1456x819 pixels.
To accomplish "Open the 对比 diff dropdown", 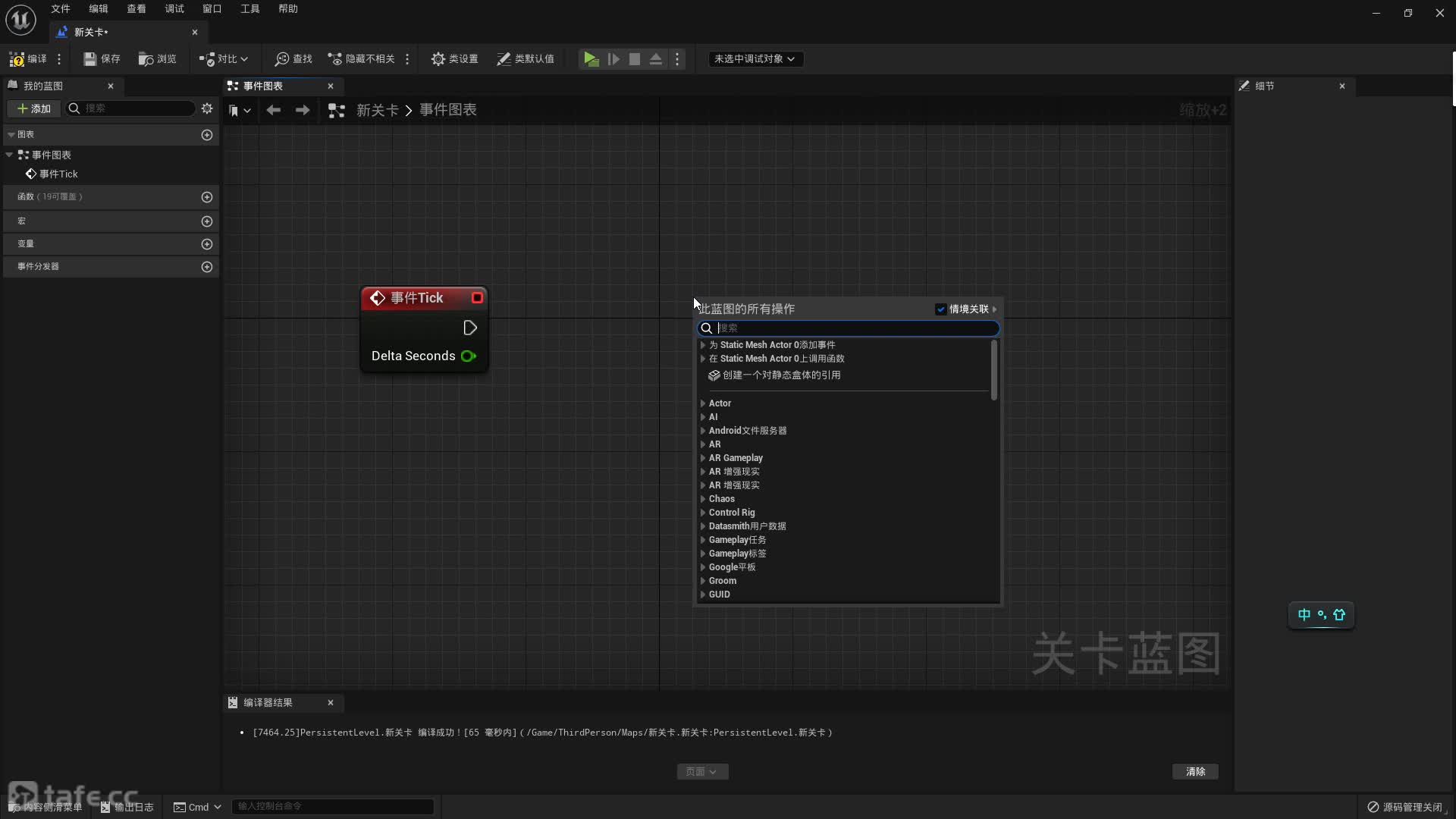I will [x=224, y=59].
